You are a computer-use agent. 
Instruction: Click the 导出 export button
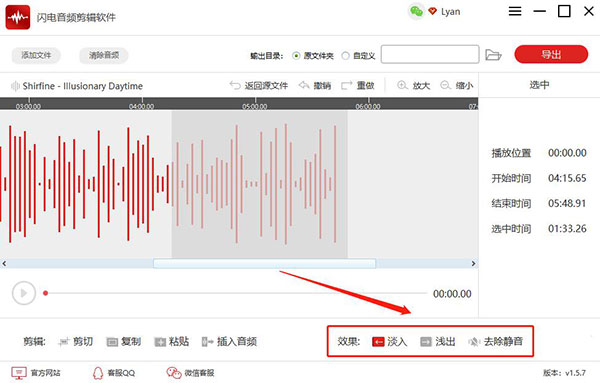point(551,54)
